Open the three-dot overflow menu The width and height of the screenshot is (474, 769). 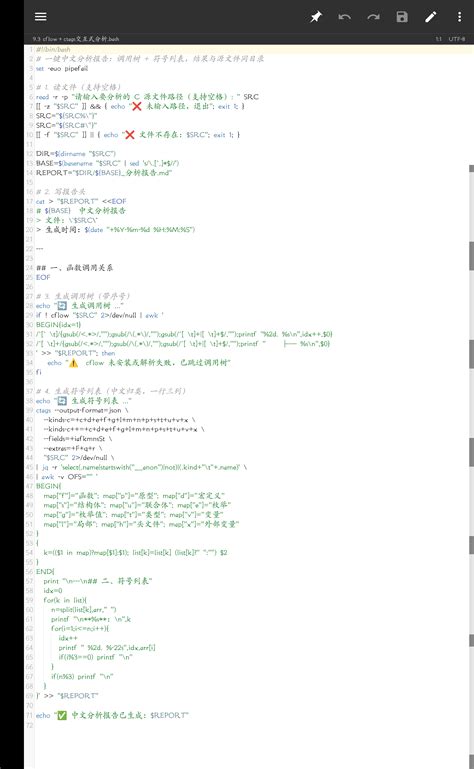[x=459, y=17]
